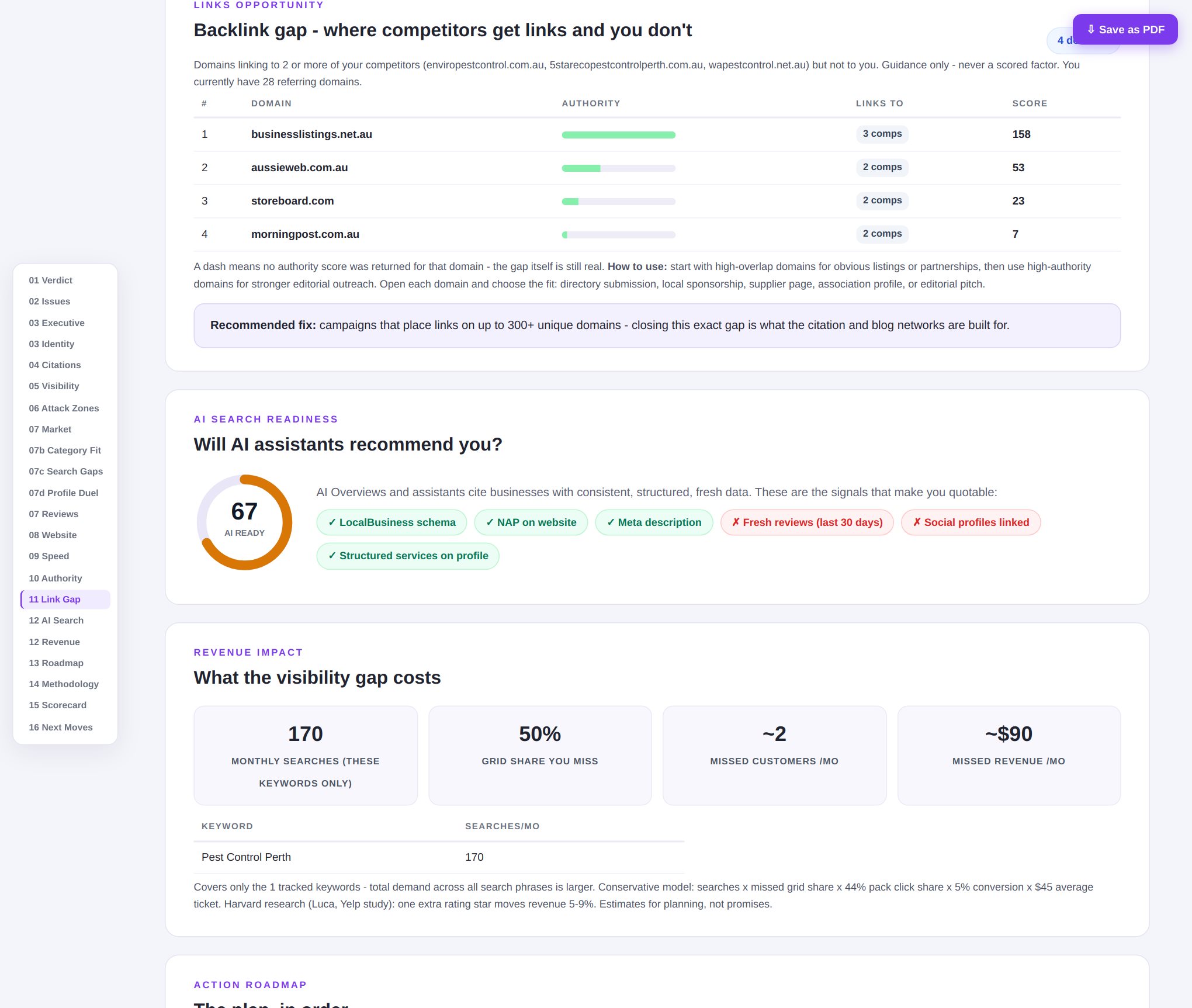Click morningpost.com.au domain entry

pyautogui.click(x=305, y=234)
